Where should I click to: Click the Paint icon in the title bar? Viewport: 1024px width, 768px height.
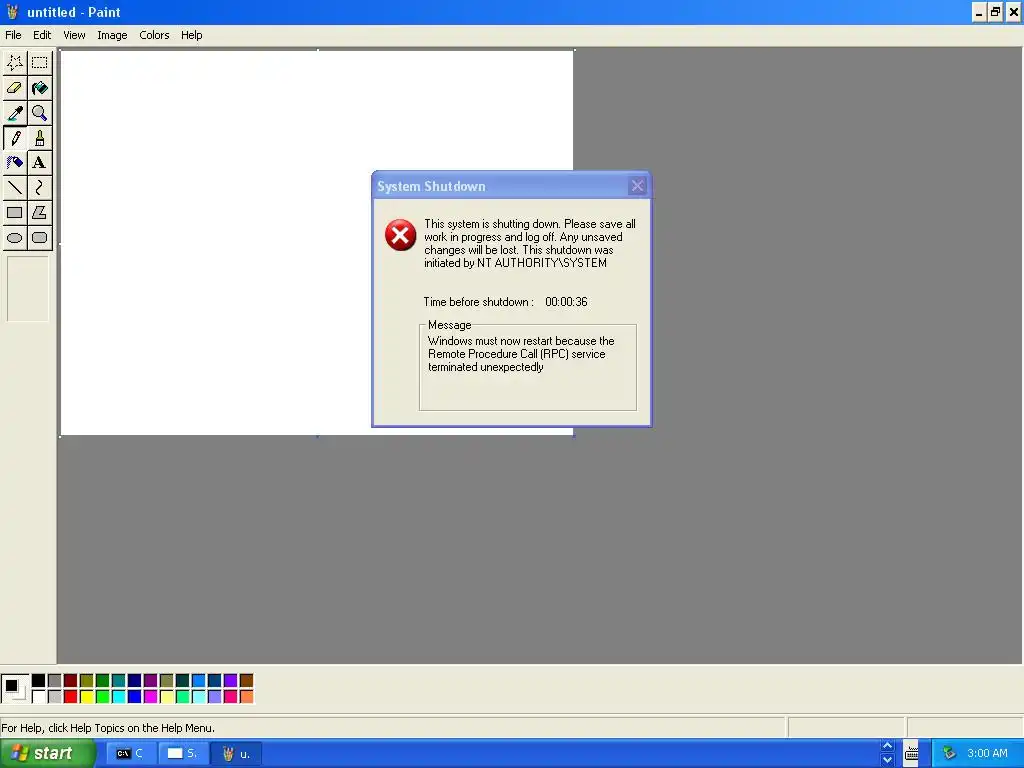(12, 12)
